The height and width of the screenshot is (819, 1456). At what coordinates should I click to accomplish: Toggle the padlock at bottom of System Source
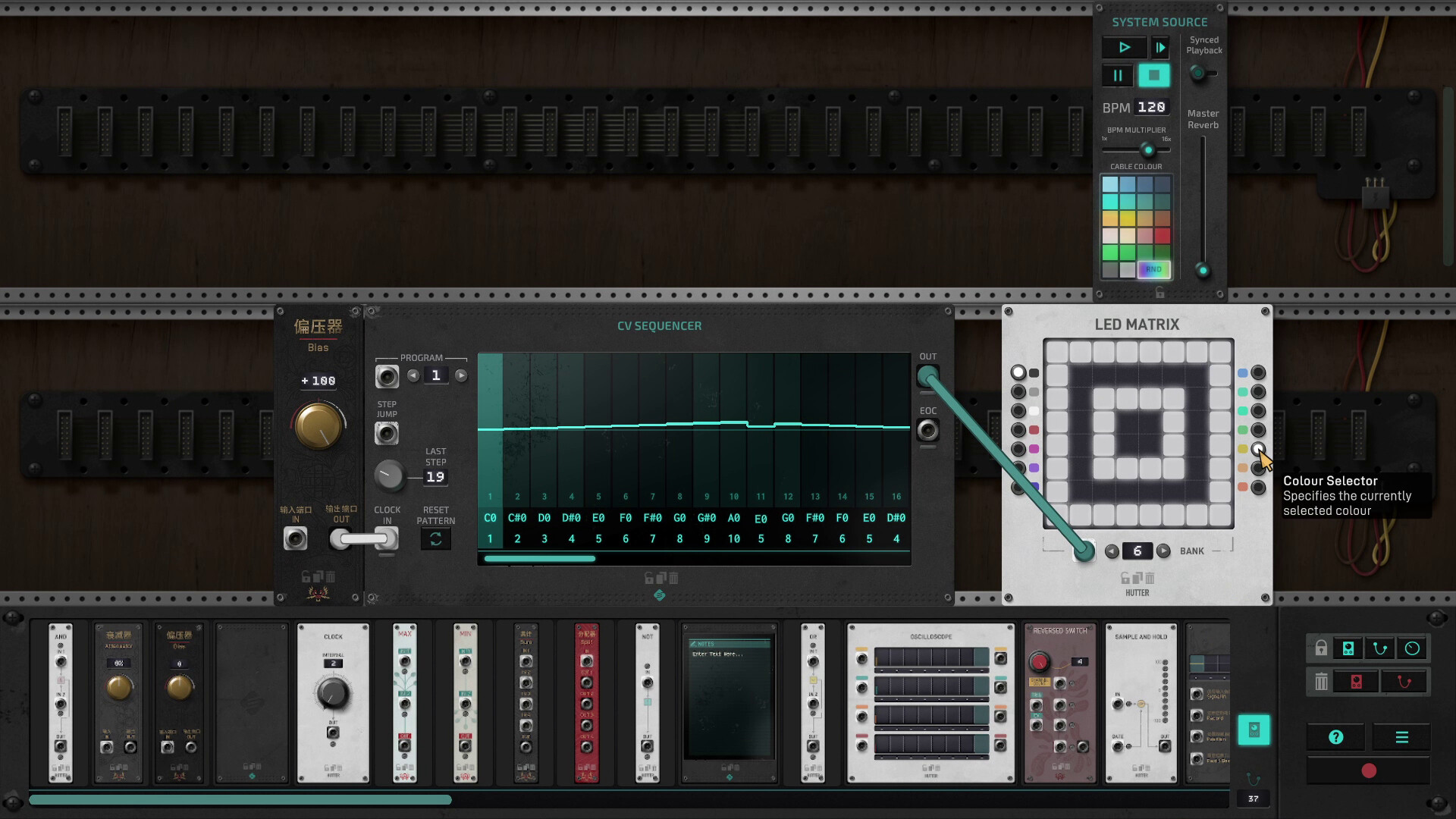(x=1159, y=293)
